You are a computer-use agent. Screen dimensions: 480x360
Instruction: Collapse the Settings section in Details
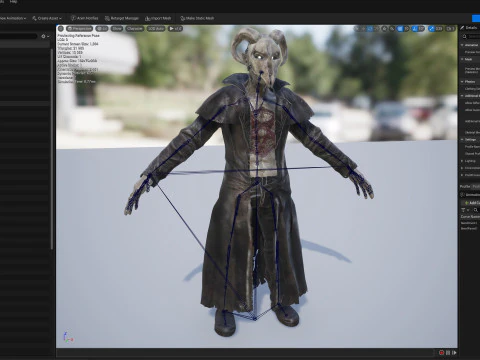(x=462, y=139)
